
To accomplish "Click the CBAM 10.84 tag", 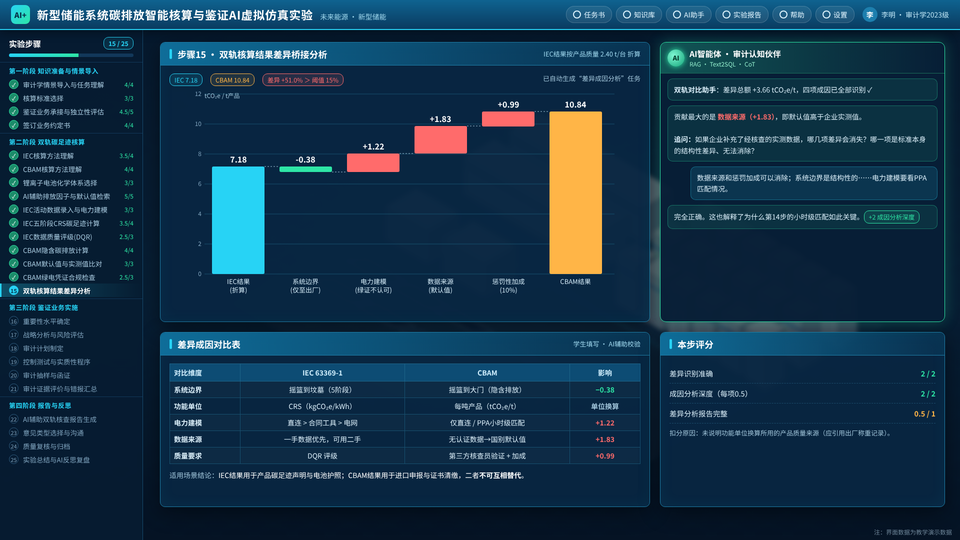I will coord(232,80).
